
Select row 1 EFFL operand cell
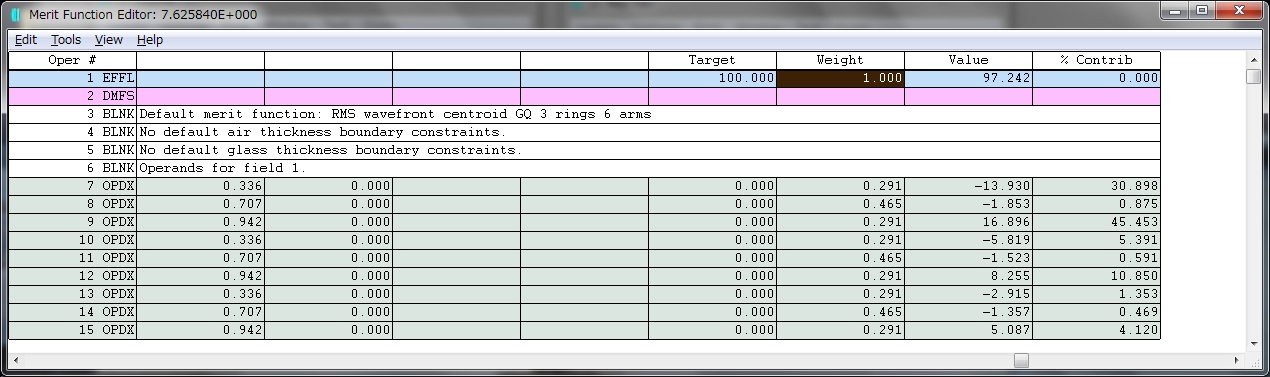(x=72, y=78)
